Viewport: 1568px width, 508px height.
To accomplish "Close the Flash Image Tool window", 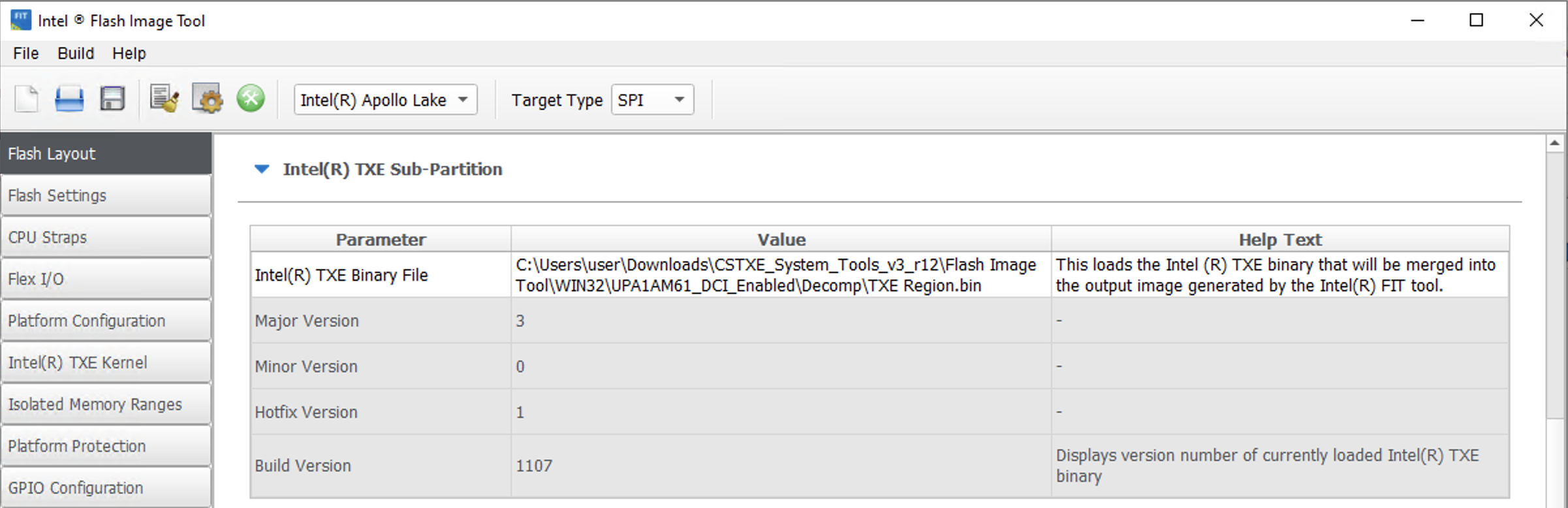I will coord(1536,20).
